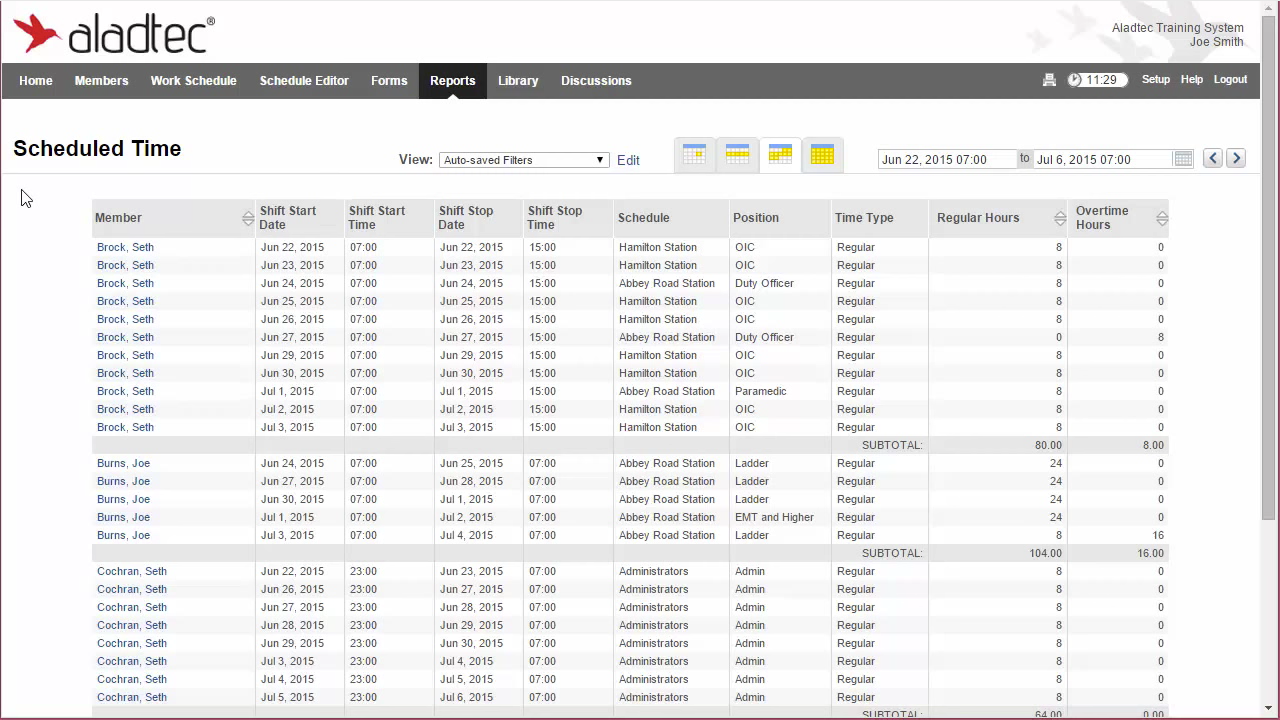Click Joe Smith user name in header
1280x720 pixels.
[1217, 42]
